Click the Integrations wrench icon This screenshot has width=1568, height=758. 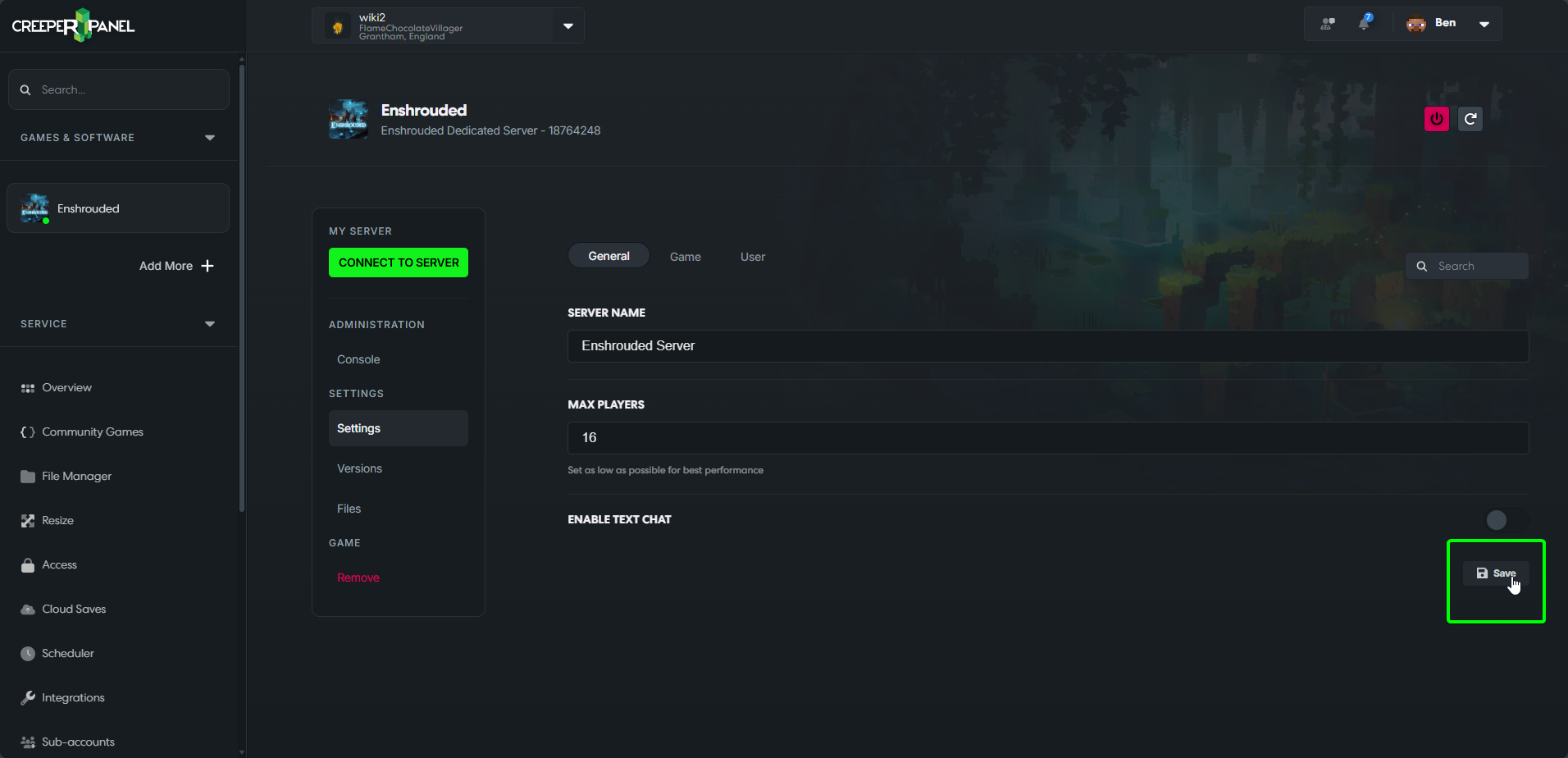[28, 698]
